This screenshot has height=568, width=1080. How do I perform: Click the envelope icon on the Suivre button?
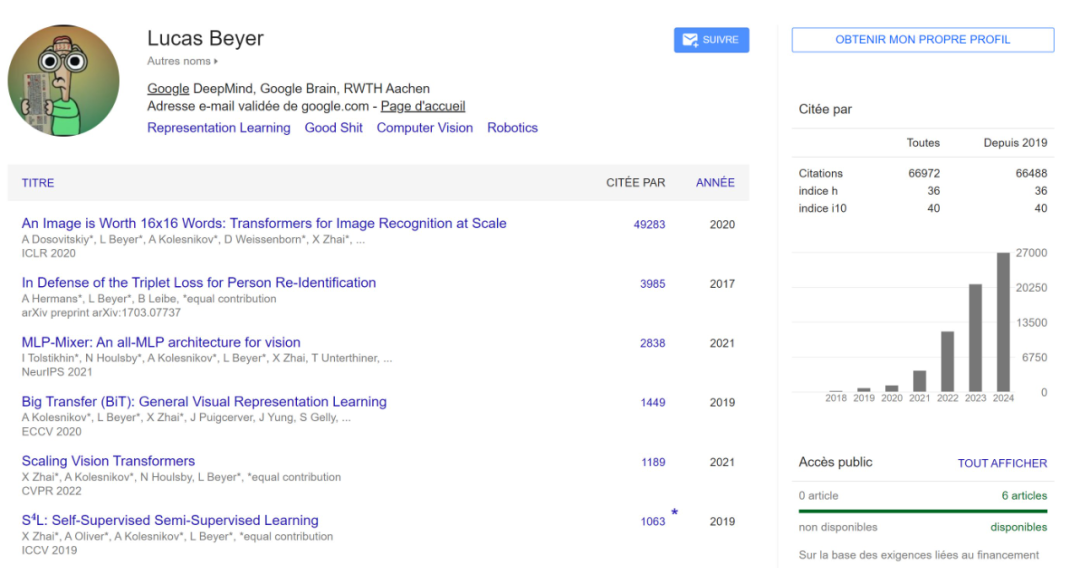pos(689,40)
